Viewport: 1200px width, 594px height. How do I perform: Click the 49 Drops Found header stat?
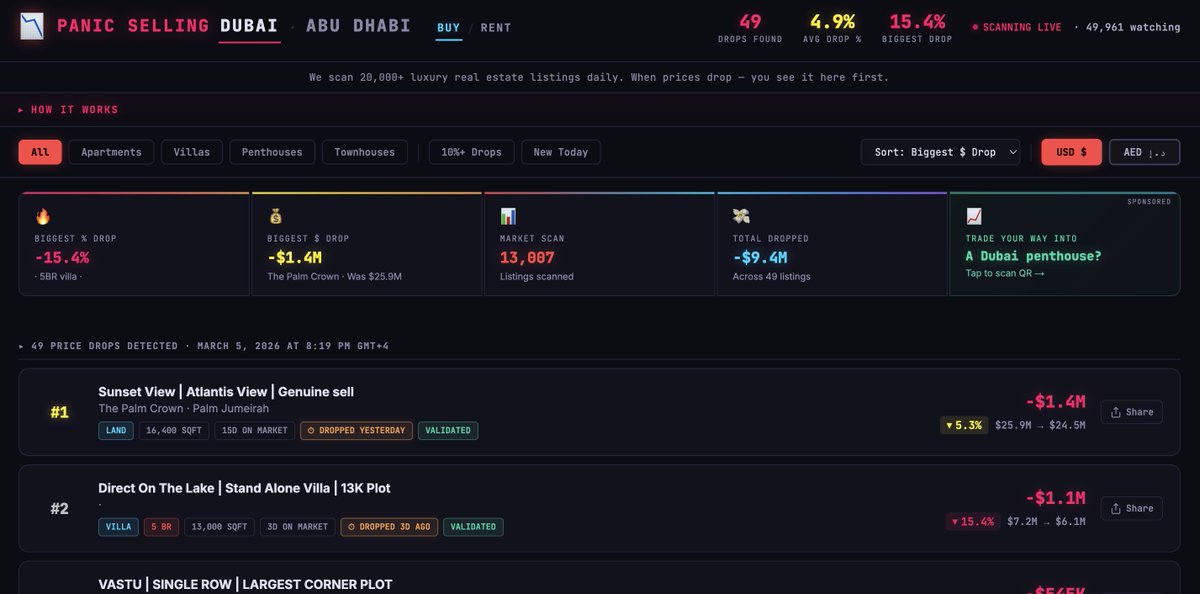(x=750, y=28)
